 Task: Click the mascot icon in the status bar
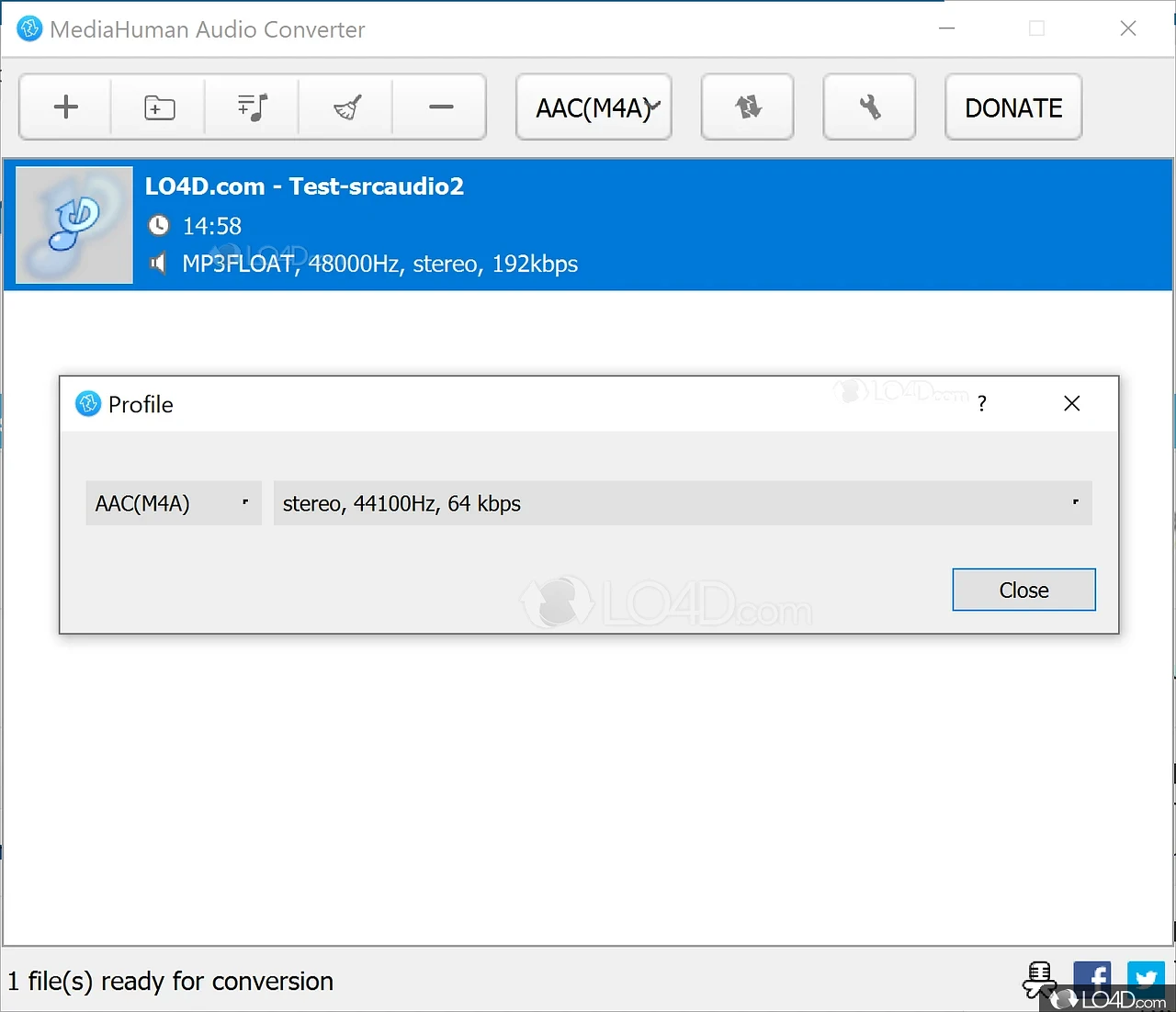pos(1040,981)
